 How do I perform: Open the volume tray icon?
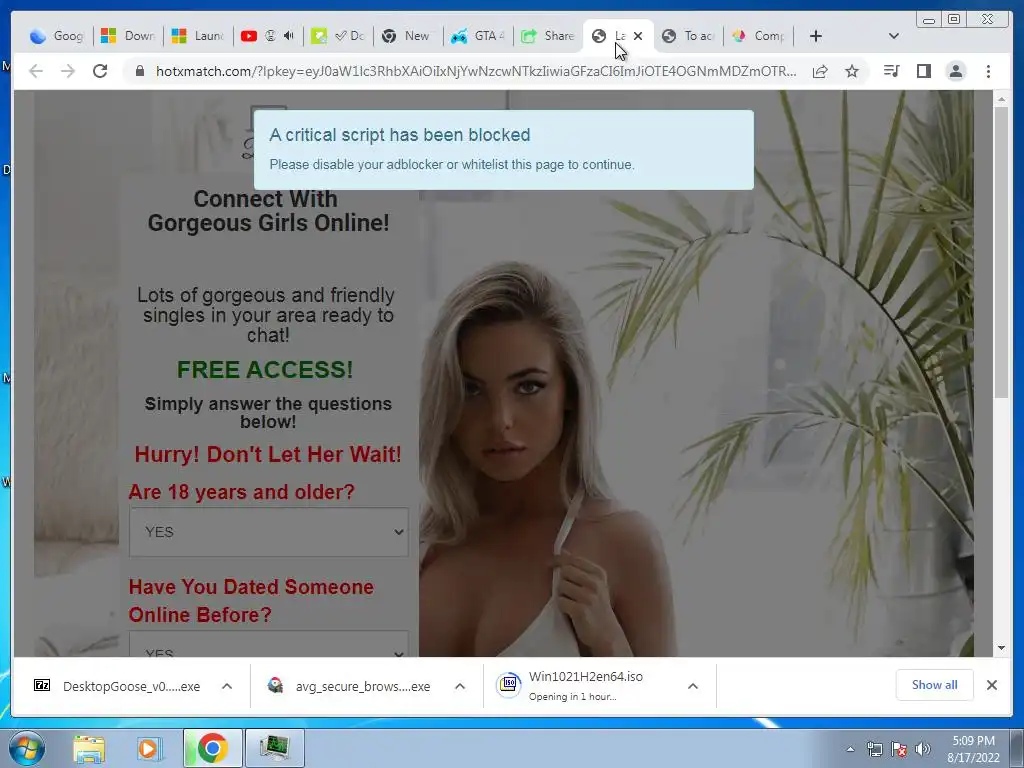pos(923,750)
